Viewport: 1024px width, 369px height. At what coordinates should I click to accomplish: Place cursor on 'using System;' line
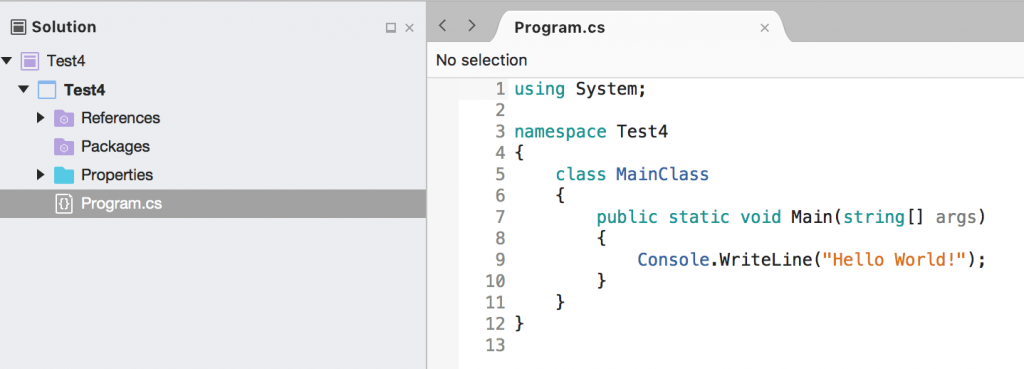(580, 89)
